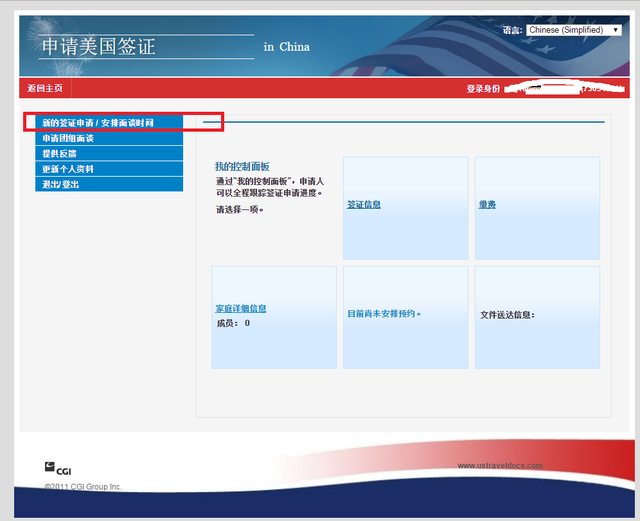Open the 缴费 payment link
Image resolution: width=640 pixels, height=521 pixels.
point(487,205)
